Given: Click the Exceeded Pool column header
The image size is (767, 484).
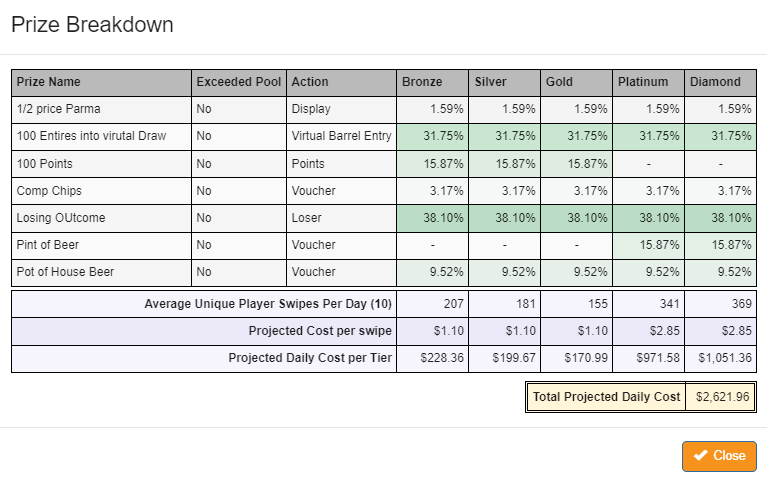Looking at the screenshot, I should (x=239, y=82).
